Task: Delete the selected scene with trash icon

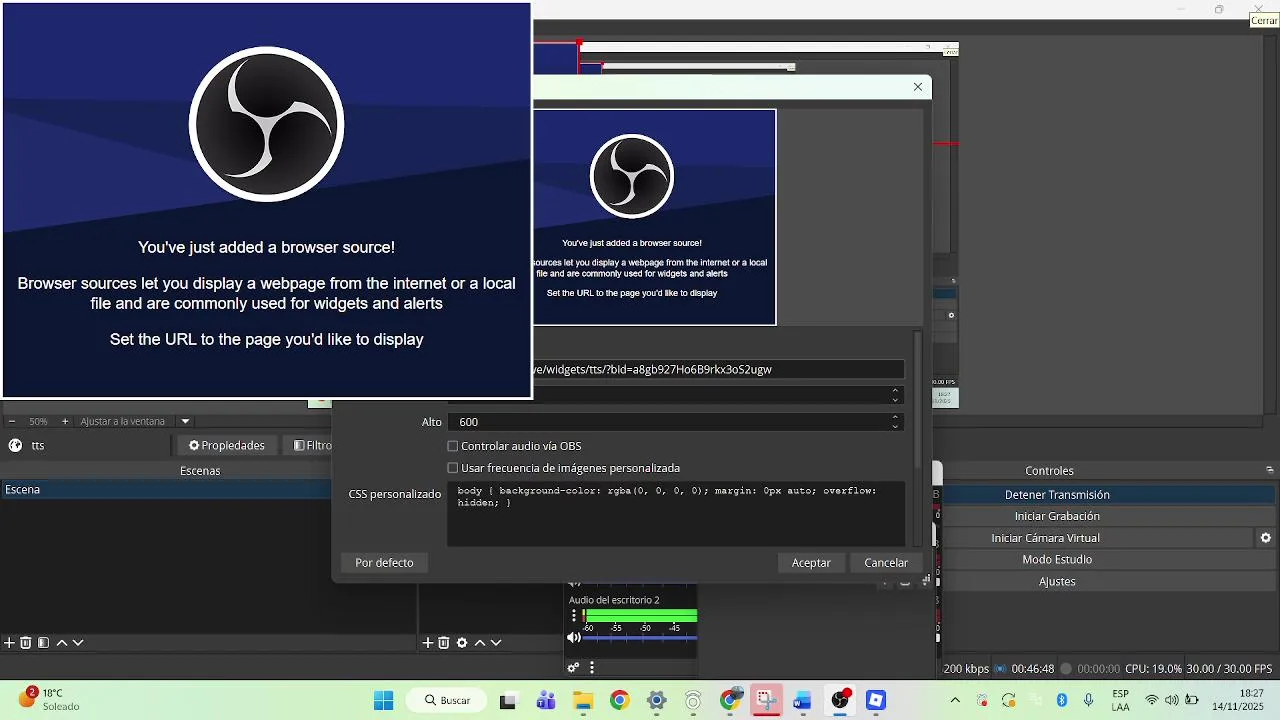Action: click(26, 643)
